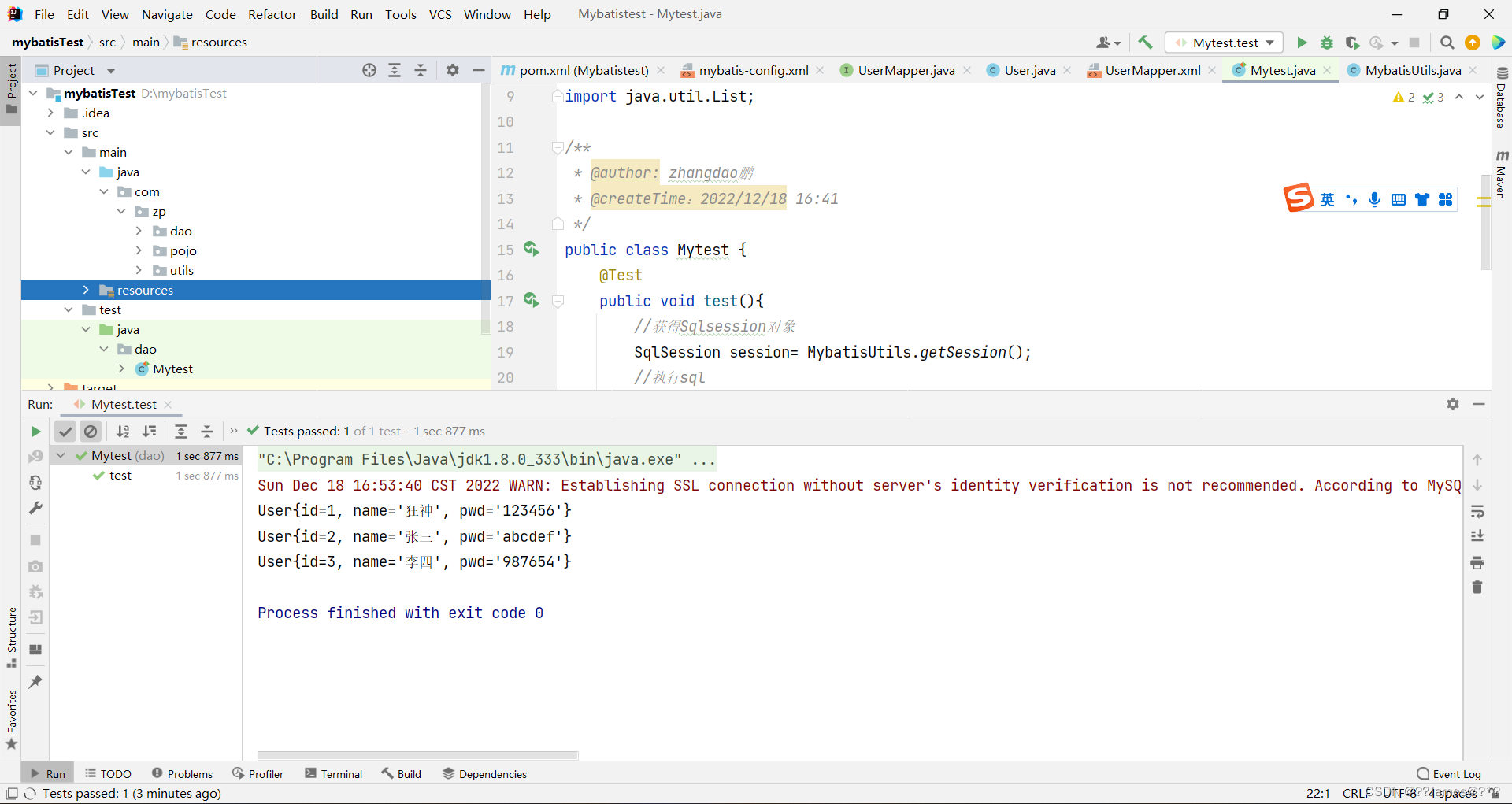
Task: Toggle soft-wrap in console
Action: (1477, 511)
